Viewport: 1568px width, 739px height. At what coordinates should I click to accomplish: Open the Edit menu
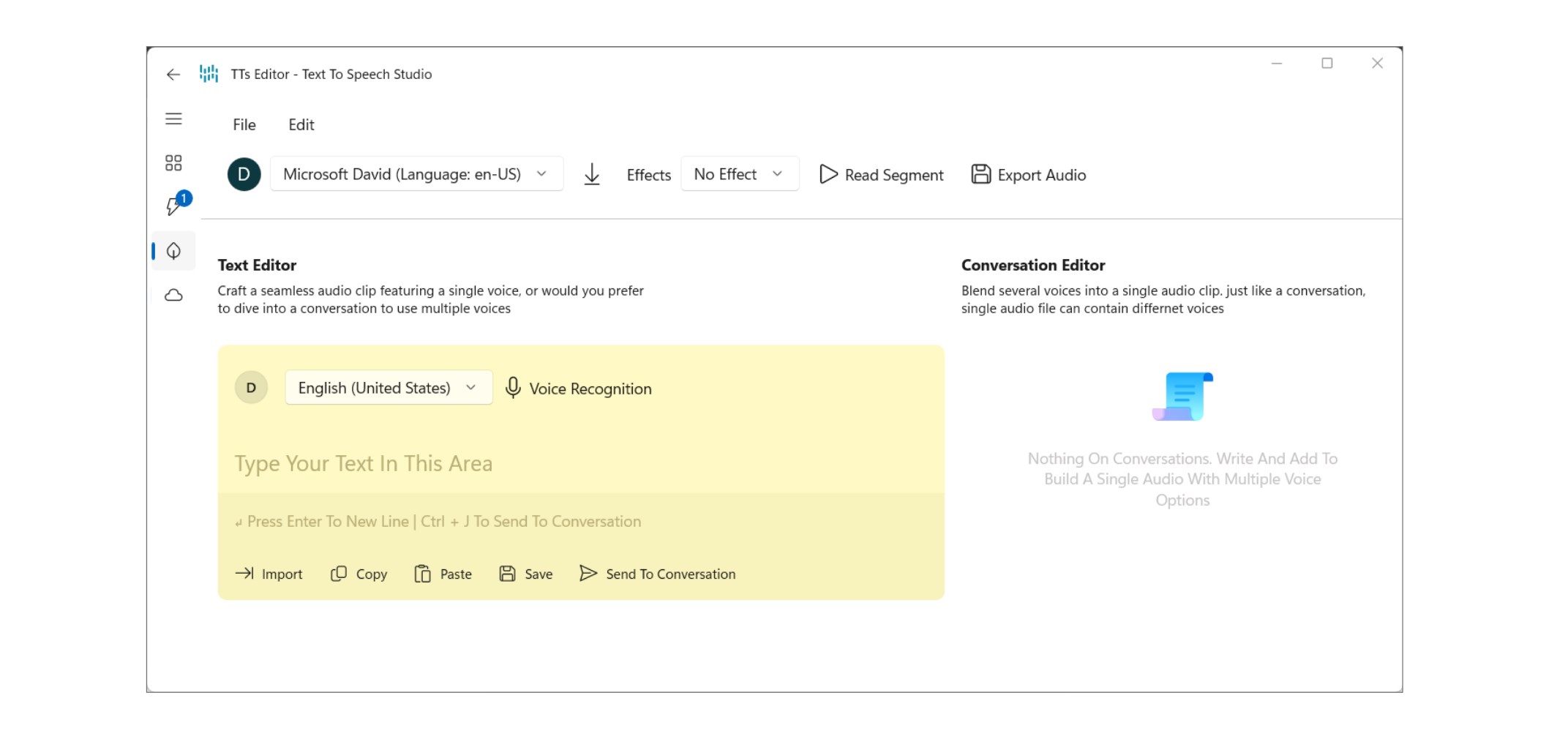click(301, 125)
